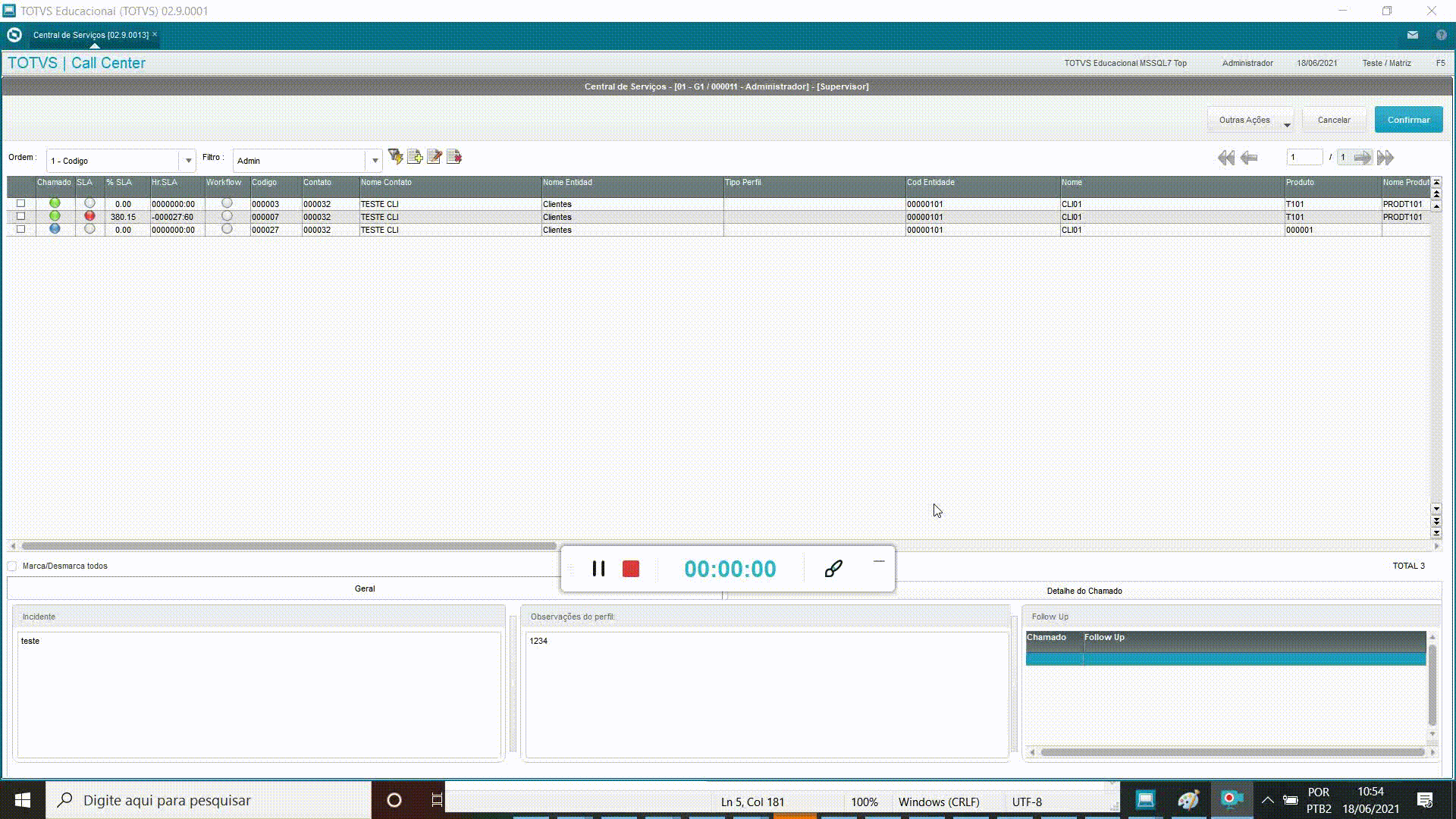
Task: Click the Teste / Matriz branch label
Action: pos(1386,63)
